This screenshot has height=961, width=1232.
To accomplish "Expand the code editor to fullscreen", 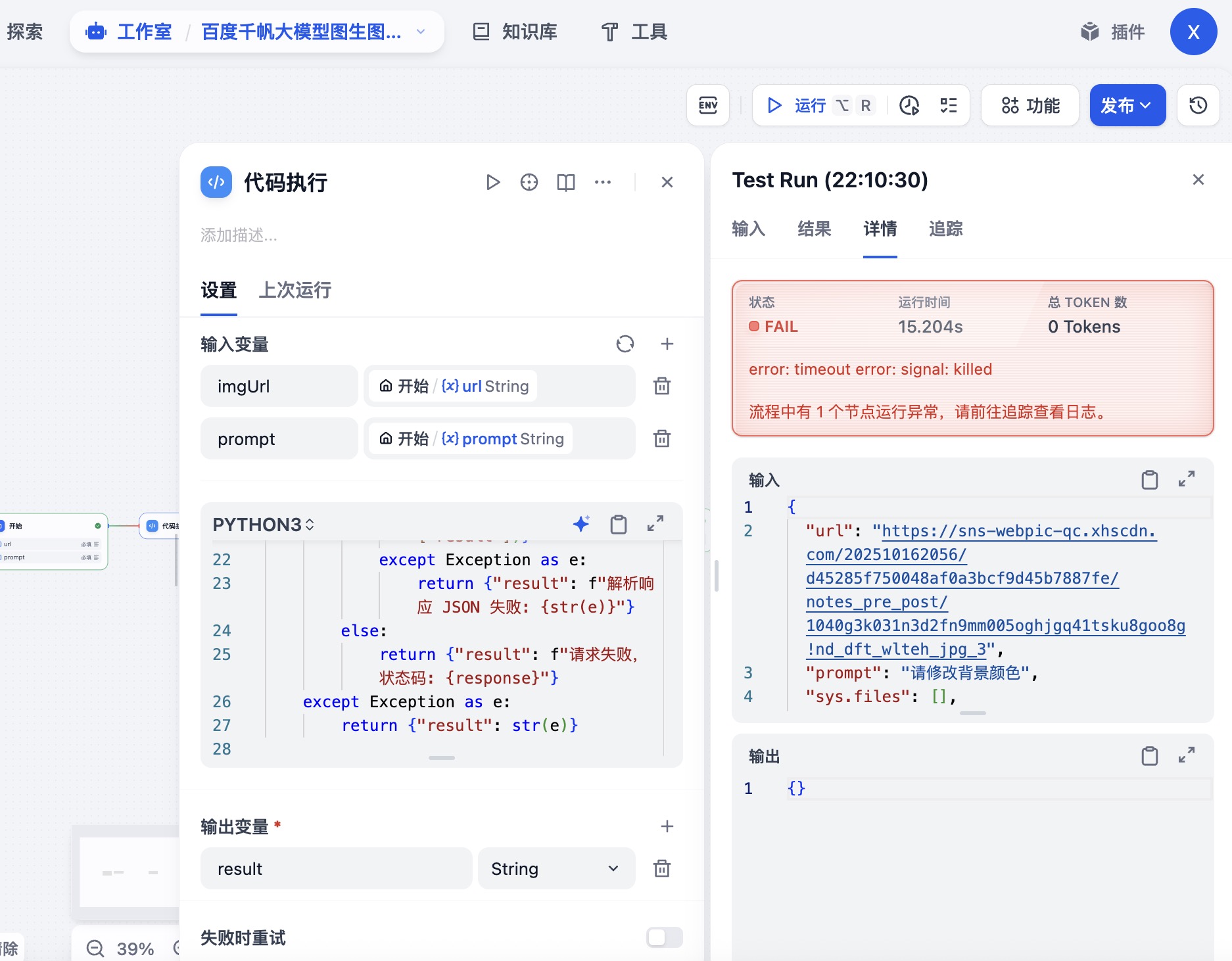I will pos(655,524).
